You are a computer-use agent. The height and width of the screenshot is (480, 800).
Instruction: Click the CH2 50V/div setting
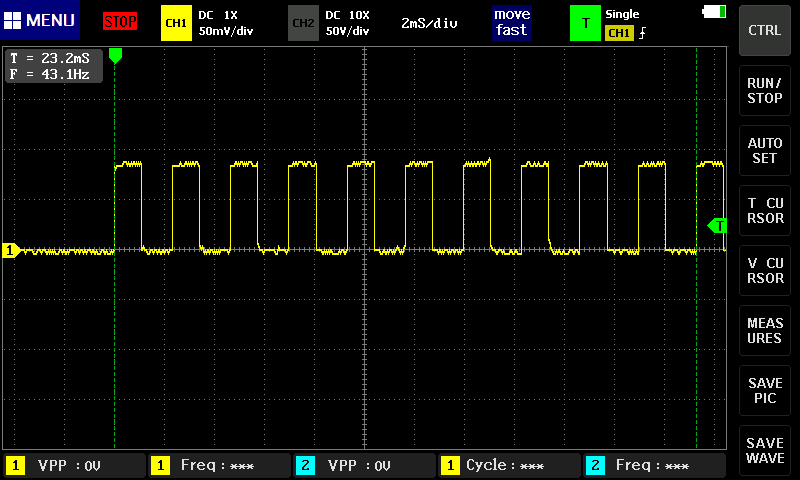tap(347, 31)
